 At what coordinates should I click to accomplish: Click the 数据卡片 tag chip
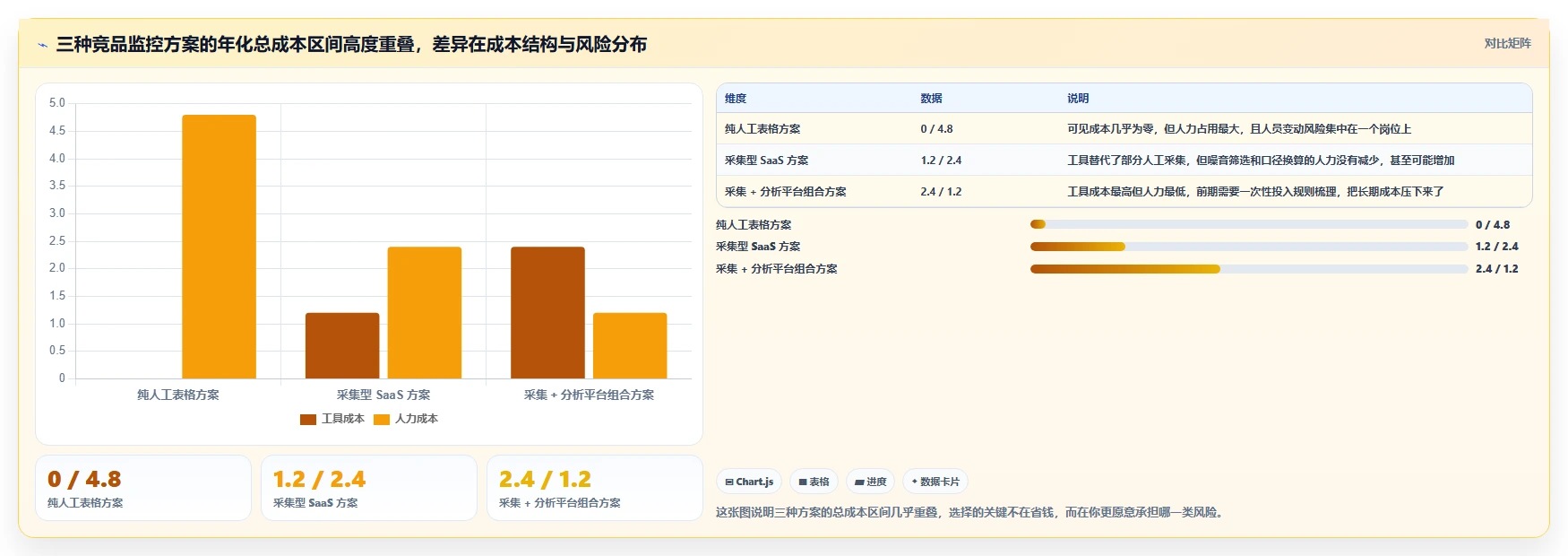(x=935, y=482)
